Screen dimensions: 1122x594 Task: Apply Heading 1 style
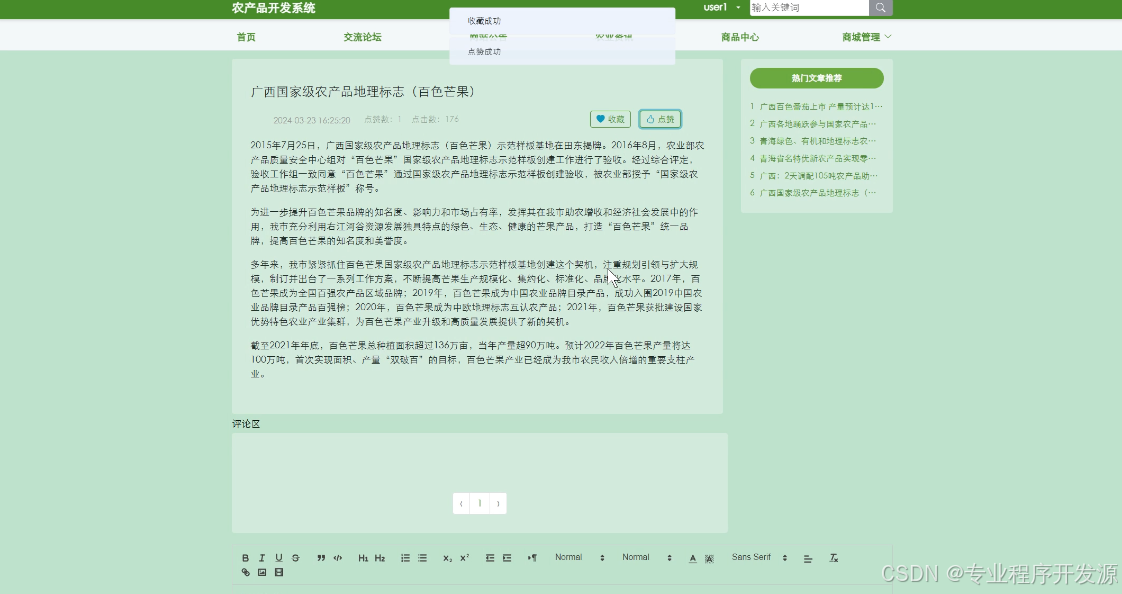[364, 558]
